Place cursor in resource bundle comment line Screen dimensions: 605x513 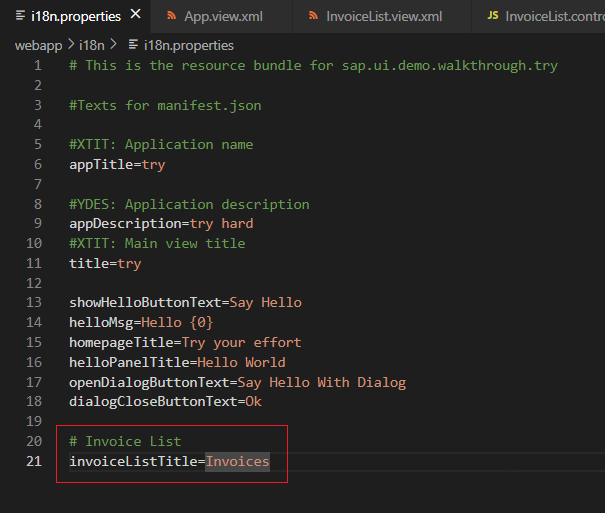click(313, 66)
